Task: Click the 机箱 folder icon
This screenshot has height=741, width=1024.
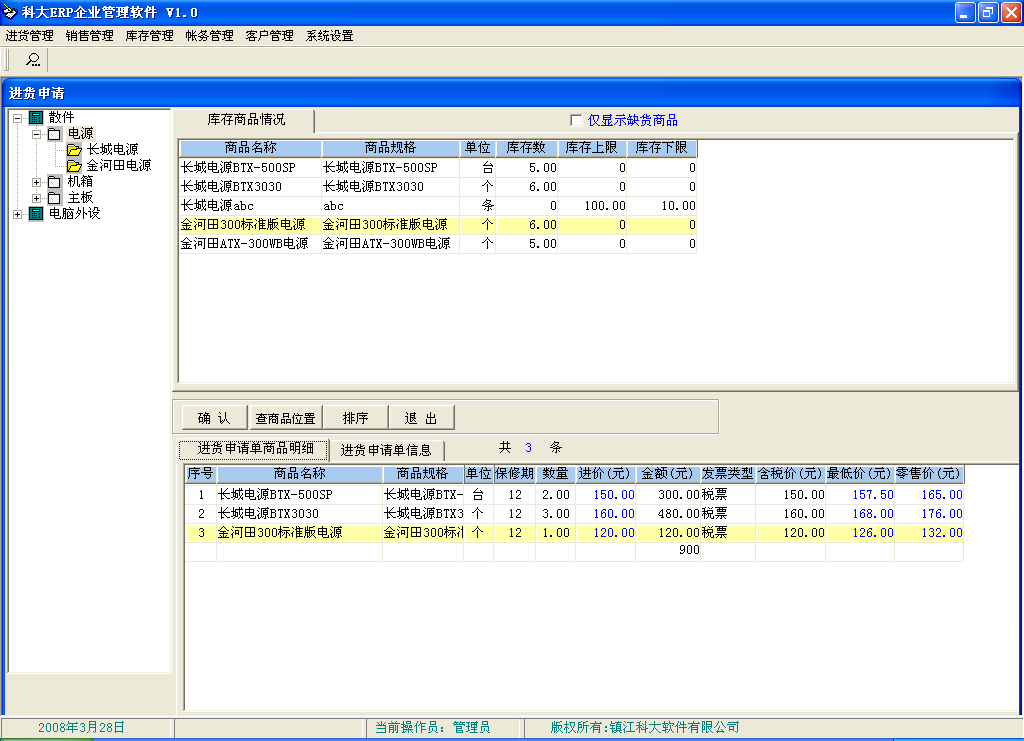Action: pos(54,182)
